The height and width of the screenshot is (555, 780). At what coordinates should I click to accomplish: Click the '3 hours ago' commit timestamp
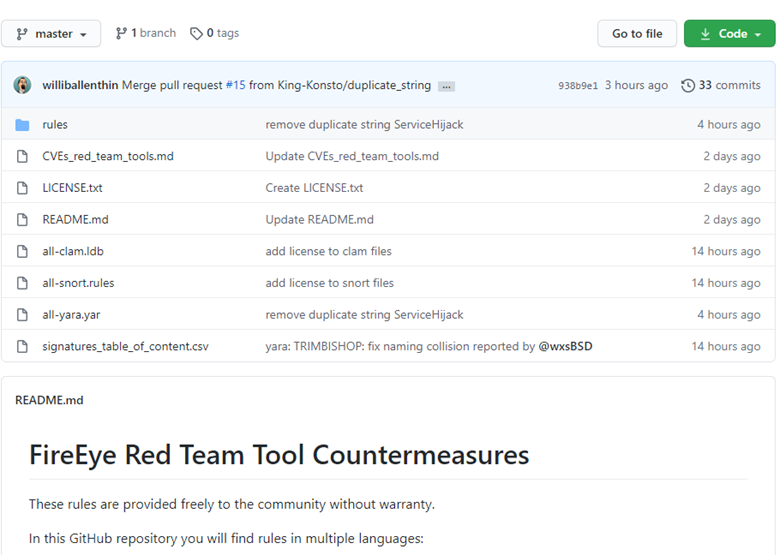click(x=636, y=85)
